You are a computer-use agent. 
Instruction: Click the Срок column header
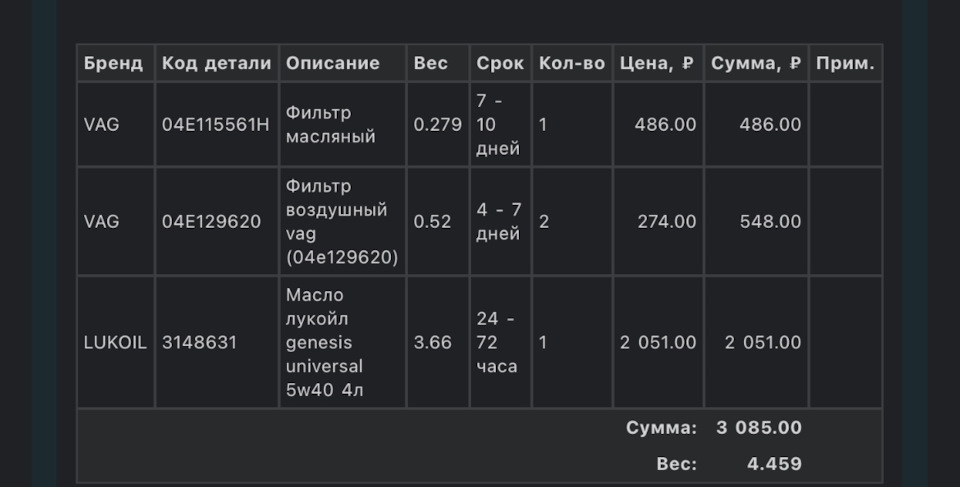500,63
